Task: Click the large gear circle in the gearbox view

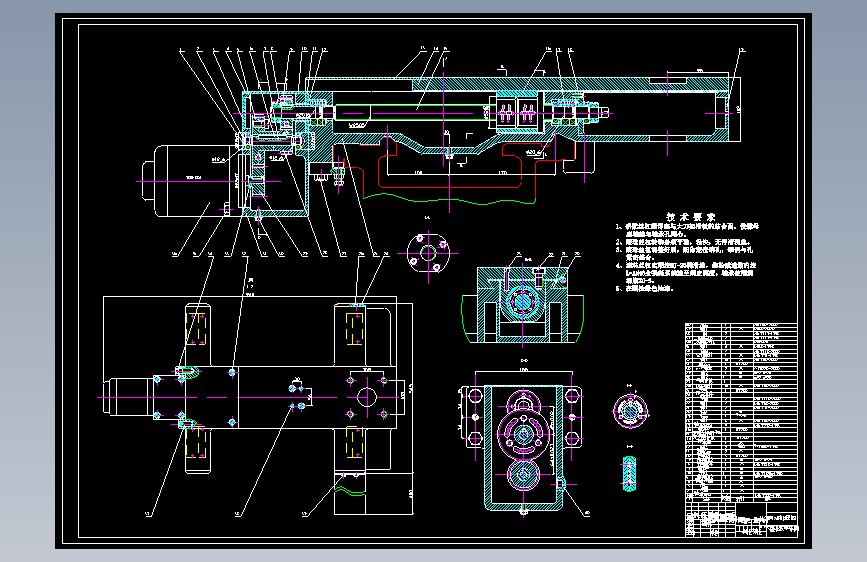Action: tap(523, 434)
